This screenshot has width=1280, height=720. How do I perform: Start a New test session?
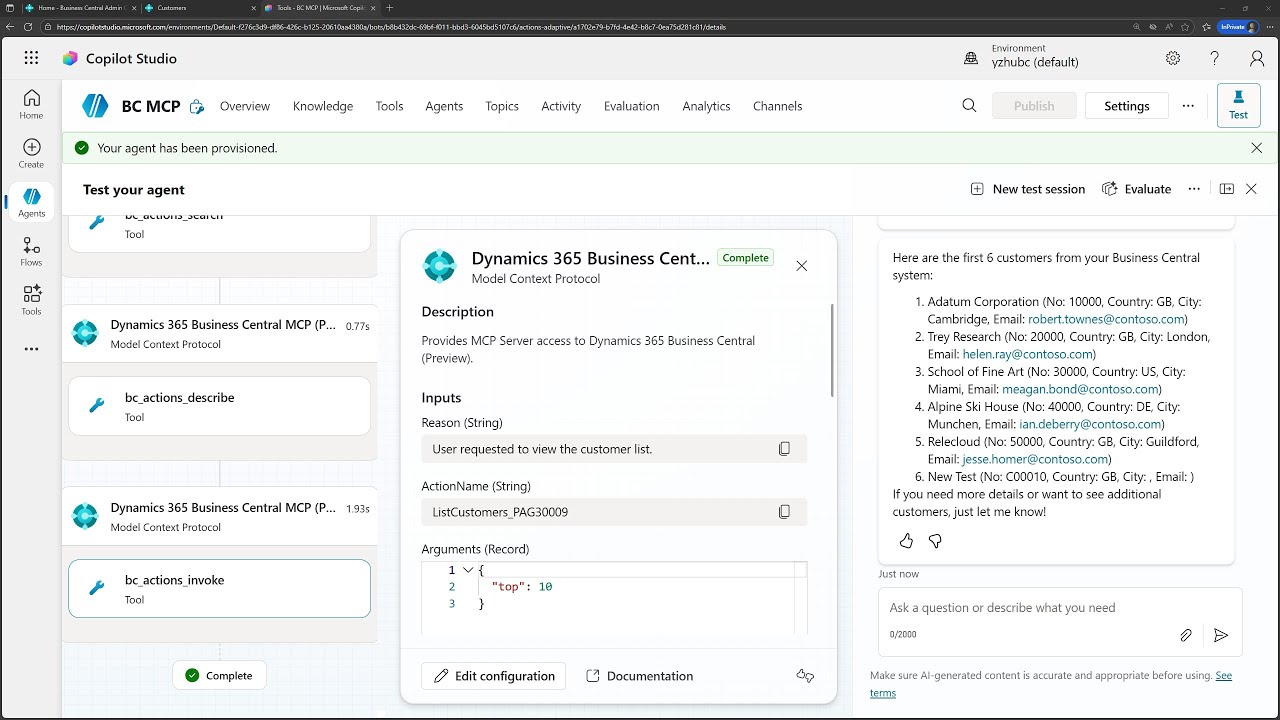point(1027,189)
